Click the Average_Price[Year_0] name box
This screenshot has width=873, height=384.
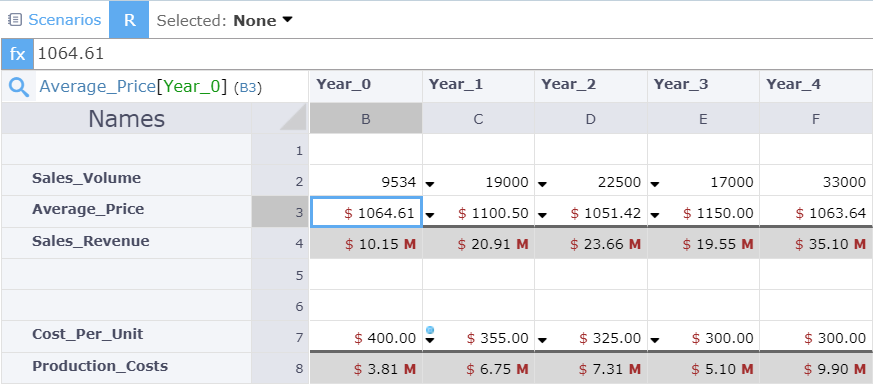[x=150, y=87]
